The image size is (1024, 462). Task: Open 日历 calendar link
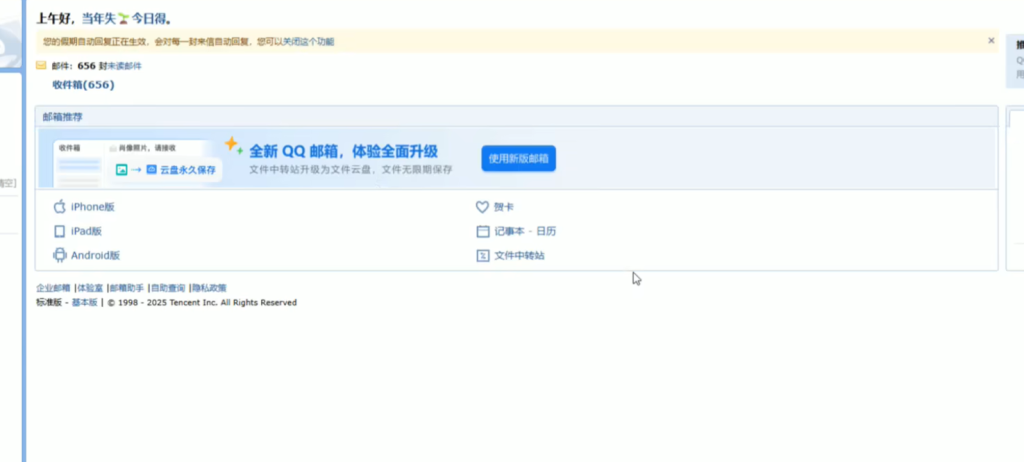coord(547,231)
